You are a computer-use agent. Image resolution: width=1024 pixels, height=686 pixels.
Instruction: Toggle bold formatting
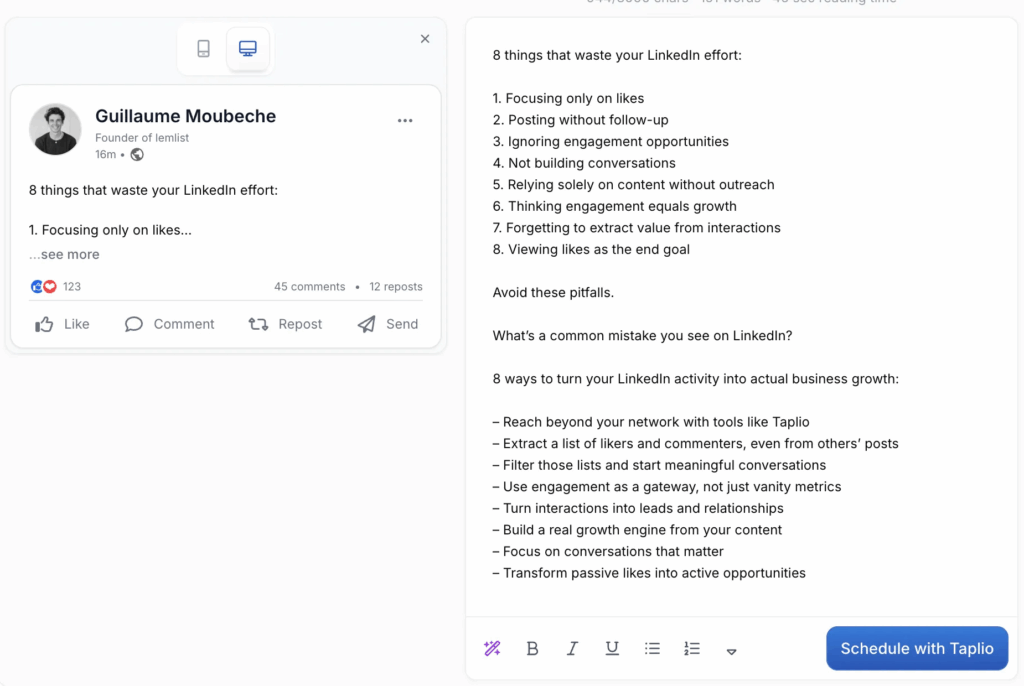532,649
